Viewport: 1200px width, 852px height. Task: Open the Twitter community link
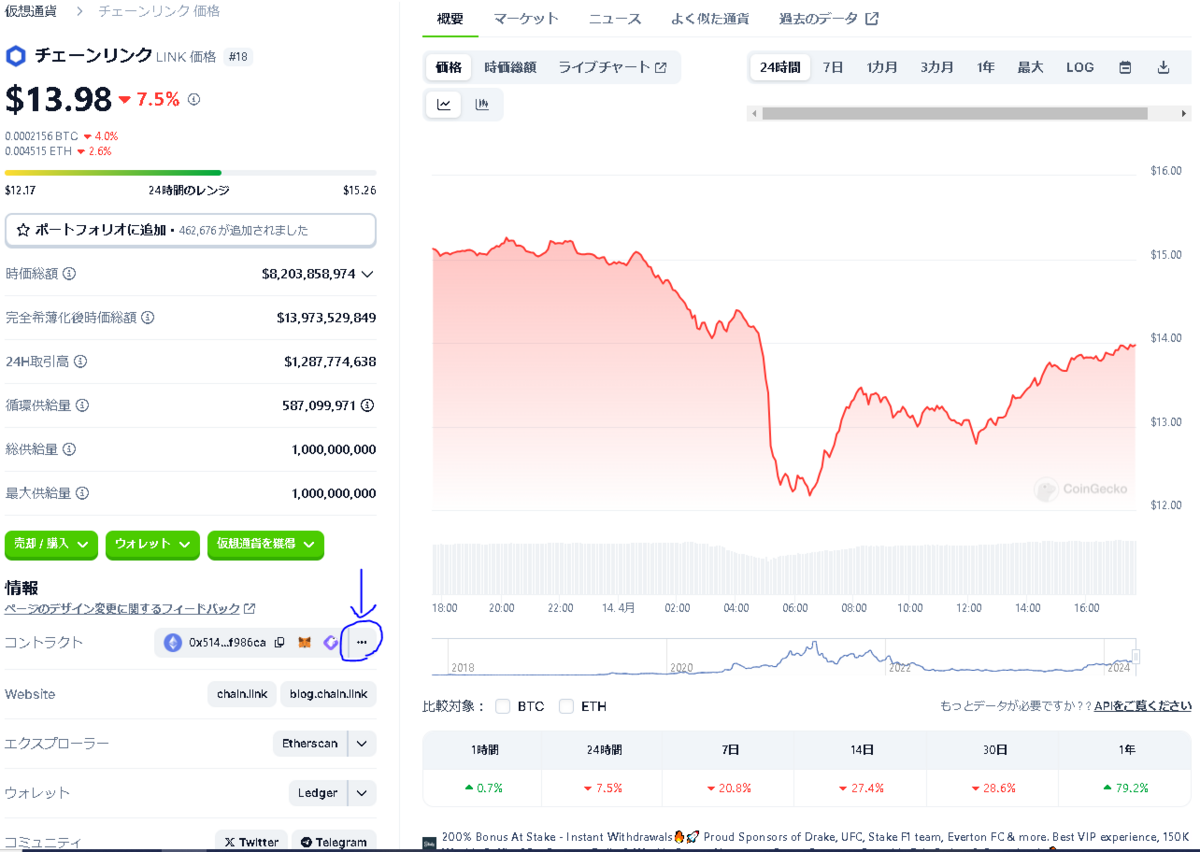click(x=251, y=841)
